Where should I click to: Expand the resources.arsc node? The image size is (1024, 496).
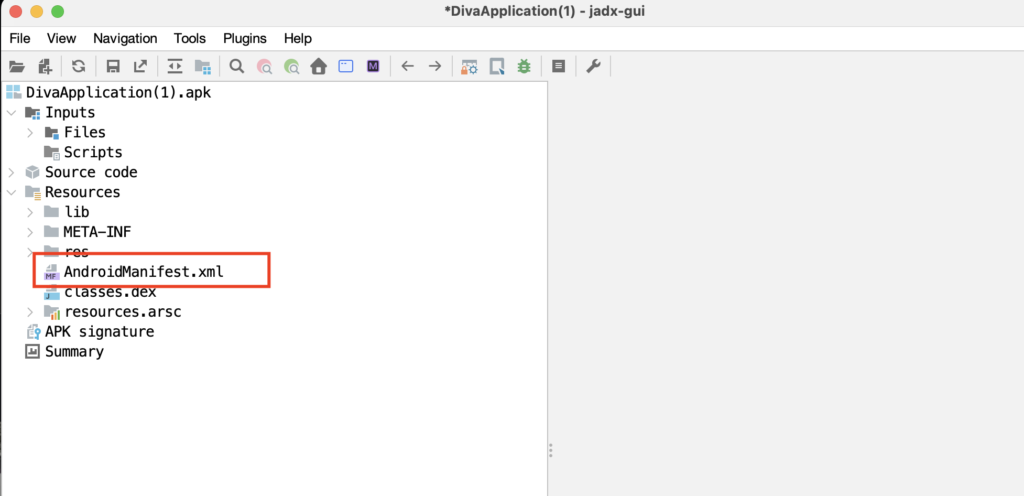(x=30, y=312)
